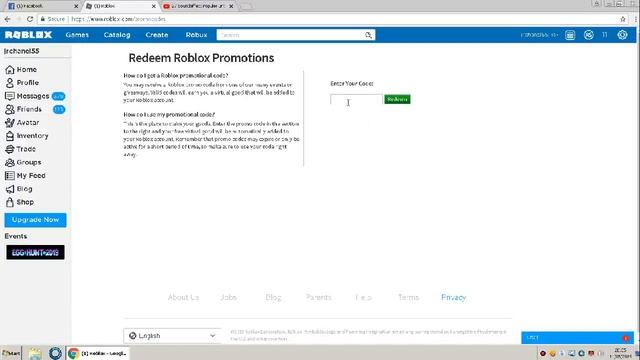
Task: Open the About Us footer link
Action: tap(183, 298)
